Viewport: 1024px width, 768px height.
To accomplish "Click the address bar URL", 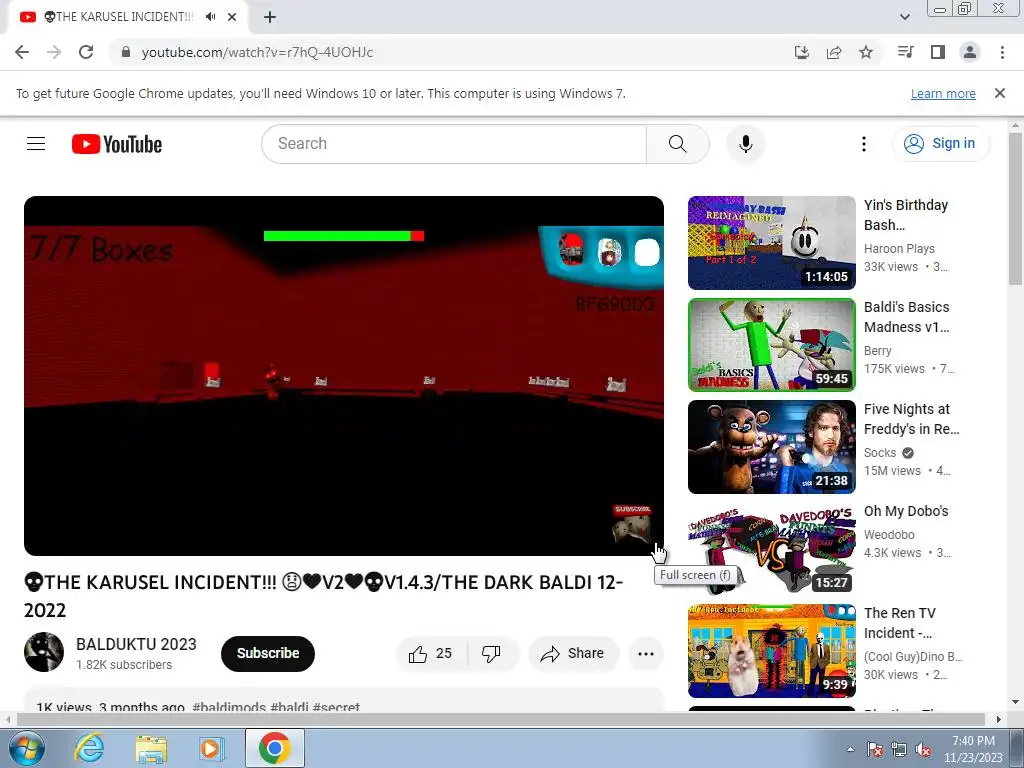I will click(257, 52).
